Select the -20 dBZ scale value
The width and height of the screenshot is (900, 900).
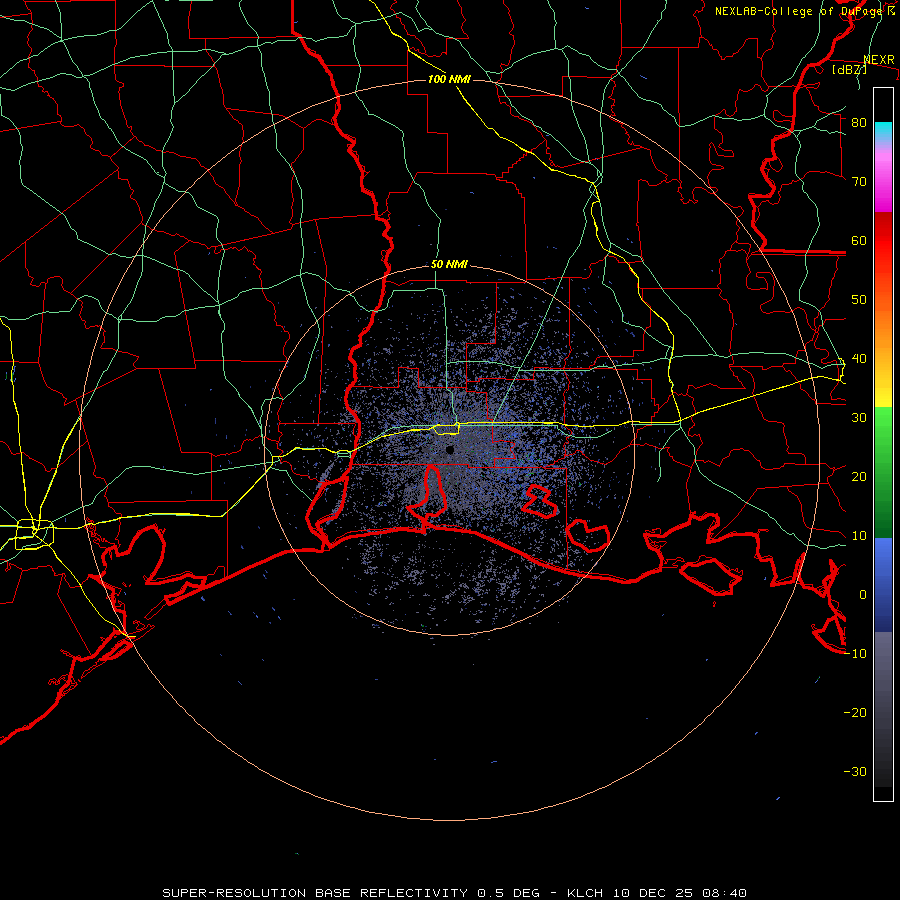(x=855, y=713)
